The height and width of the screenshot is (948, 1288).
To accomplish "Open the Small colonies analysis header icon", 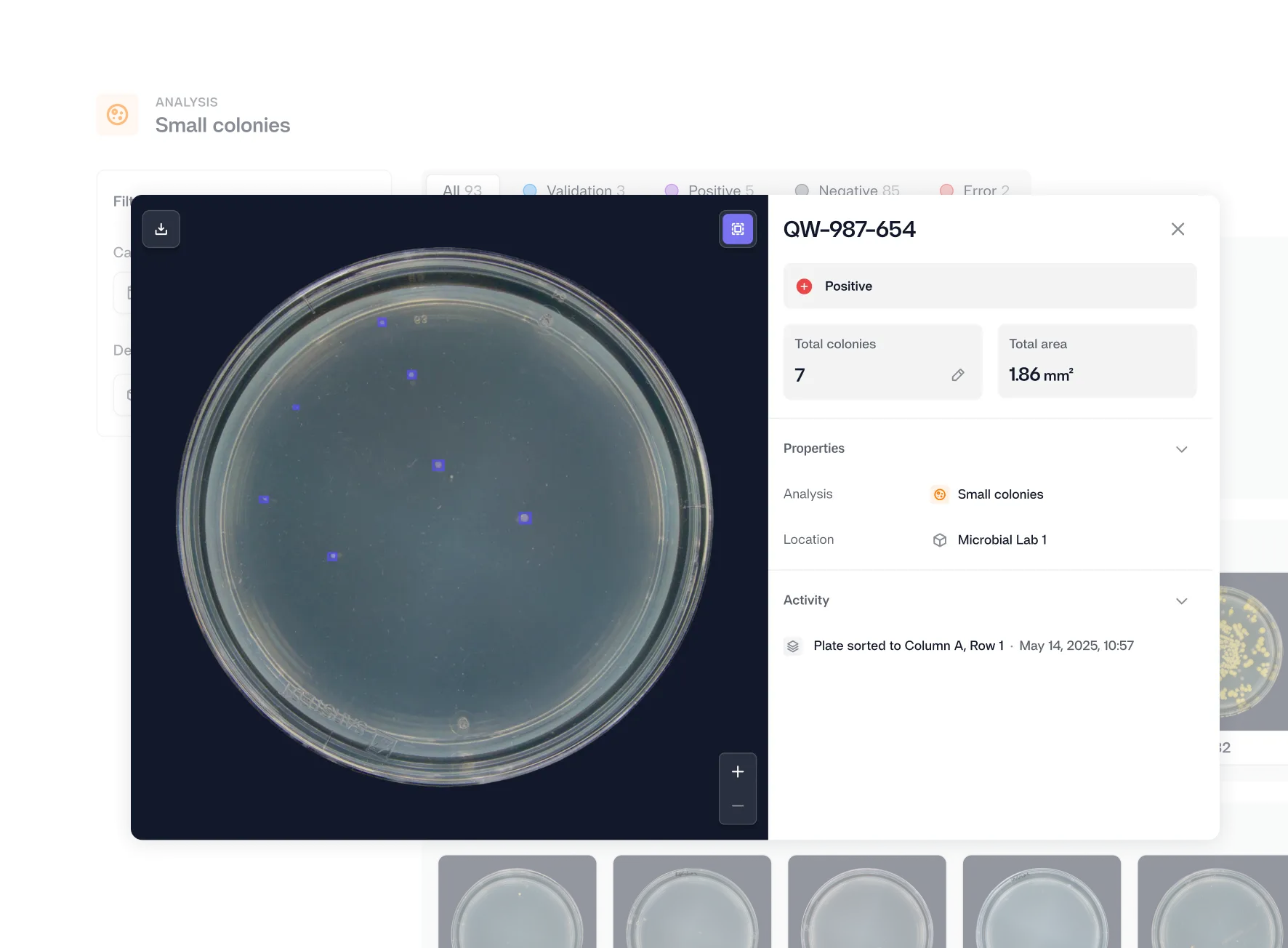I will coord(118,114).
